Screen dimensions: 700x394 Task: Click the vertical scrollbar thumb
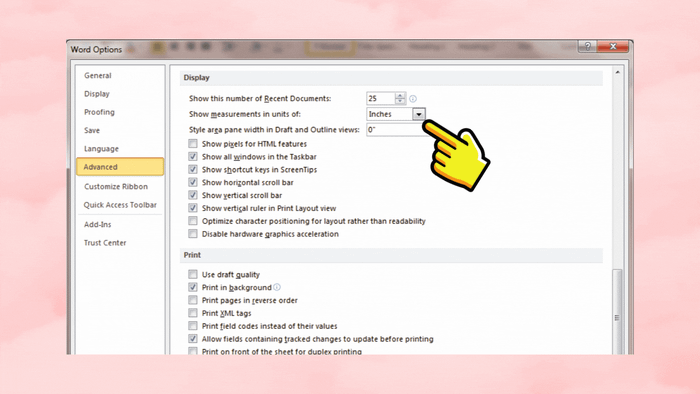[617, 311]
